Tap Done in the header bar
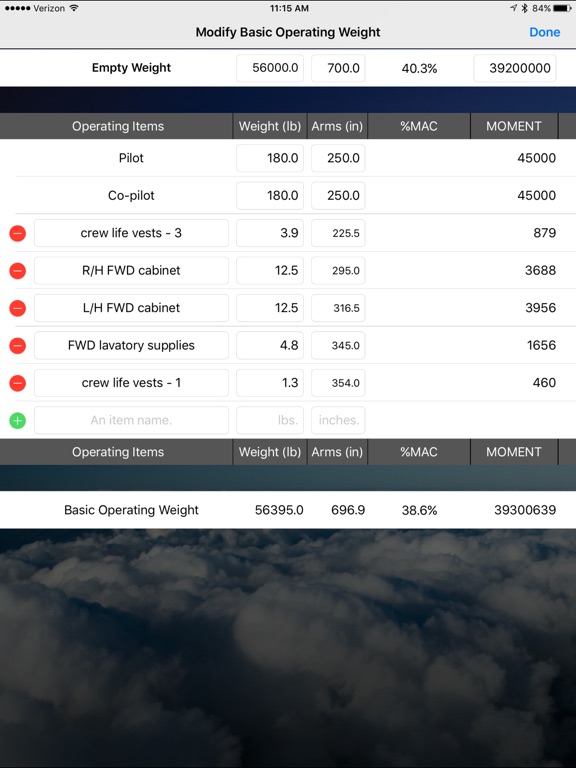The image size is (576, 768). (544, 32)
